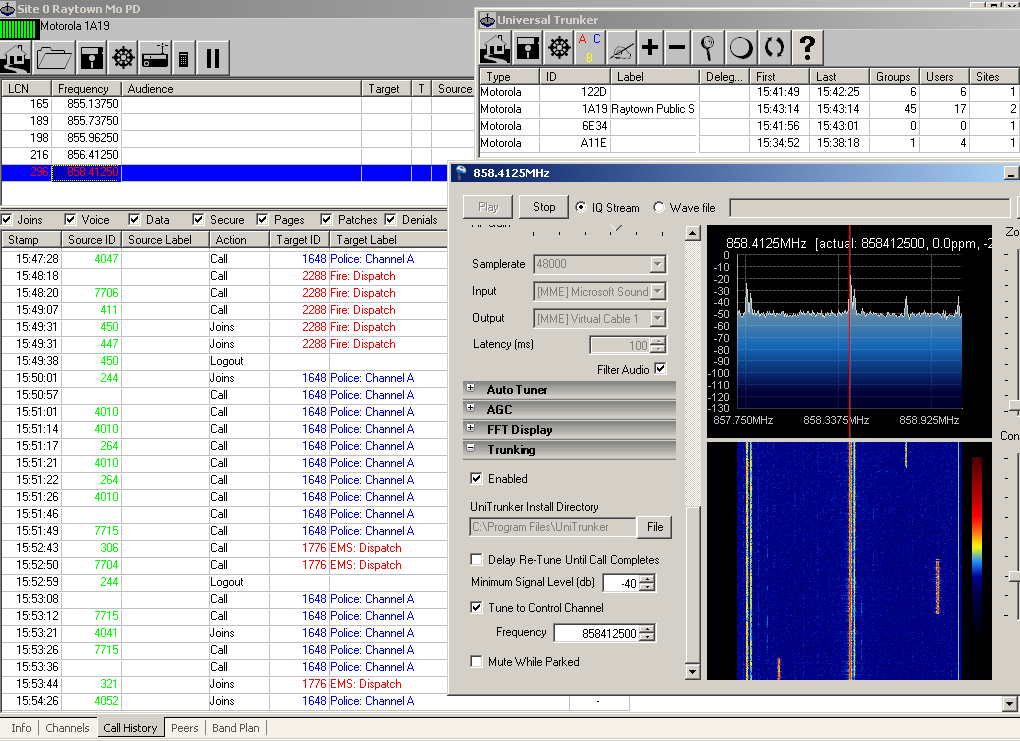This screenshot has width=1020, height=741.
Task: Select the highlighted LCN 296 channel row
Action: pyautogui.click(x=224, y=172)
